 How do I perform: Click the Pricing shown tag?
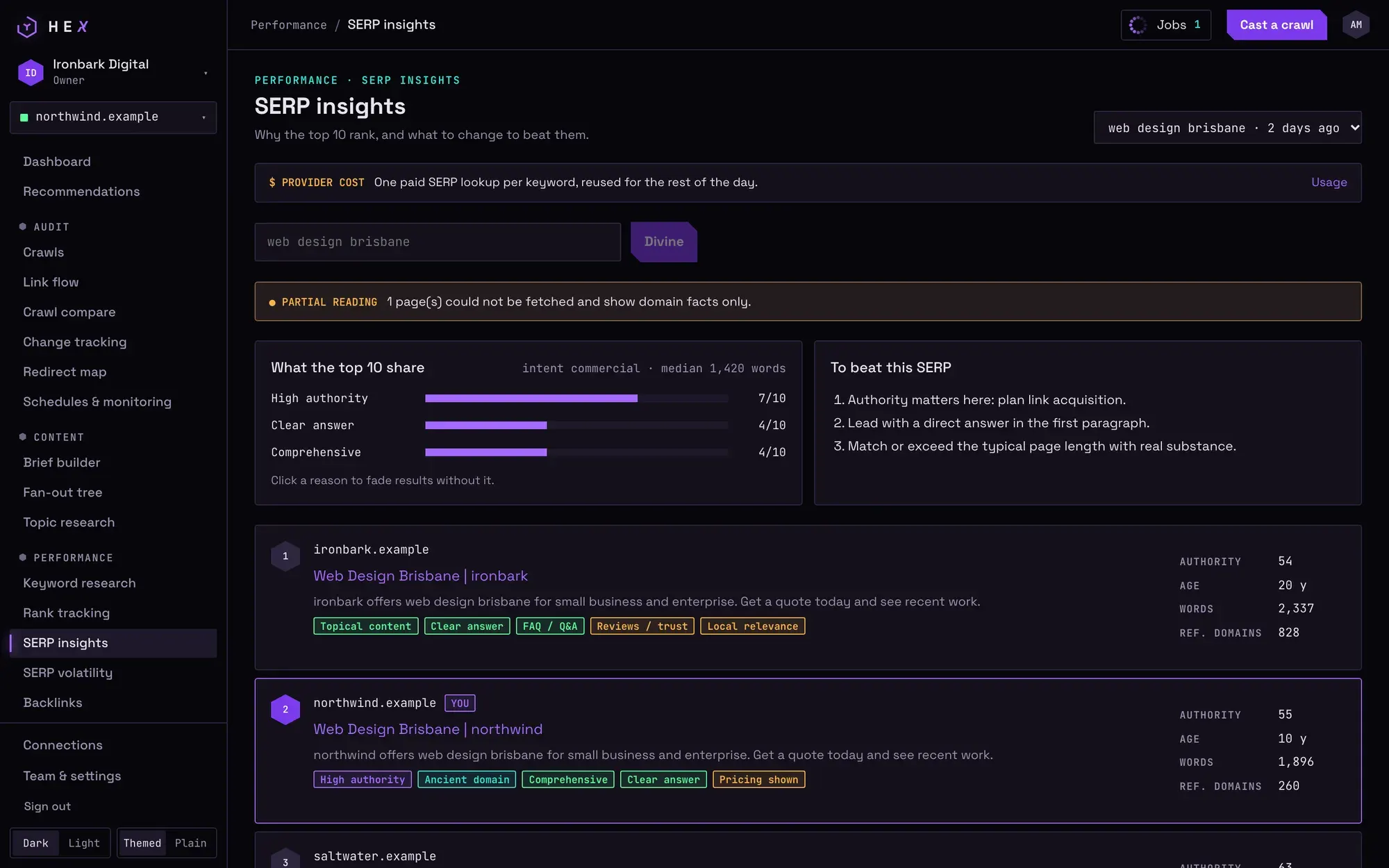[x=759, y=780]
